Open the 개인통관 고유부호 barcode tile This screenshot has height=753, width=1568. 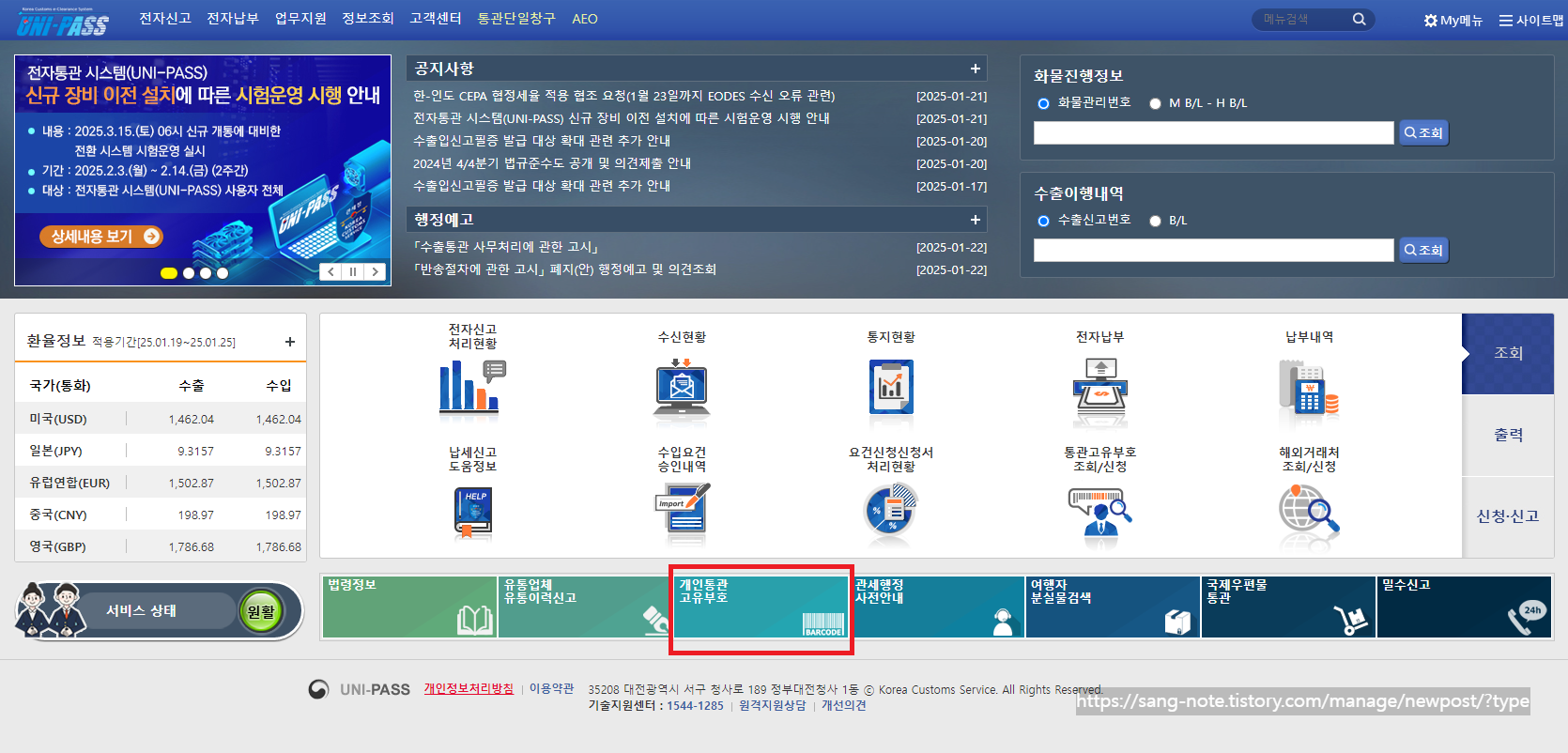761,607
